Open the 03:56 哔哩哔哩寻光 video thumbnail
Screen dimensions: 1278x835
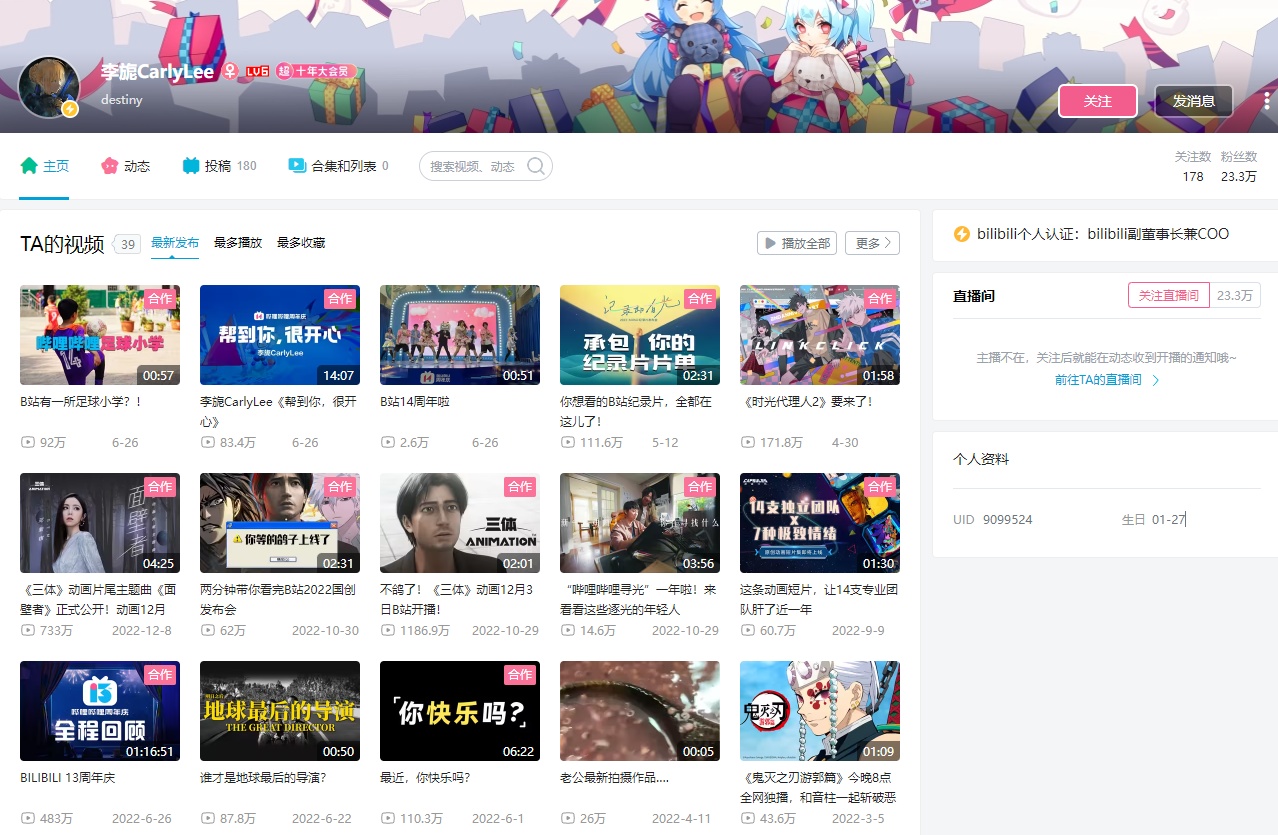coord(640,523)
